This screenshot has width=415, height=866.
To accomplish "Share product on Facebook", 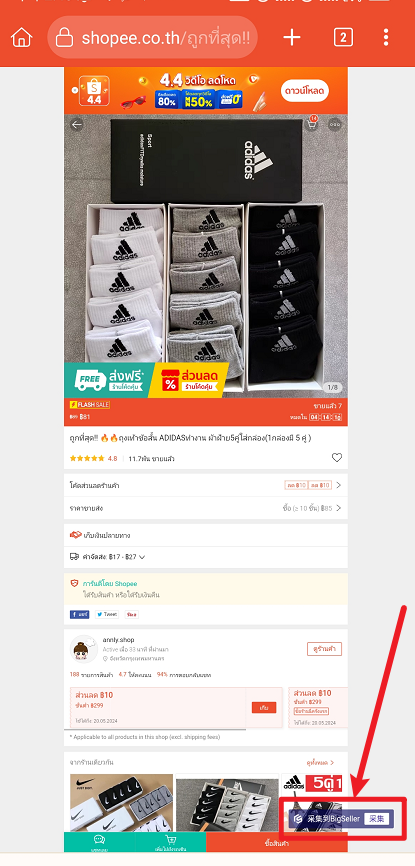I will (80, 614).
